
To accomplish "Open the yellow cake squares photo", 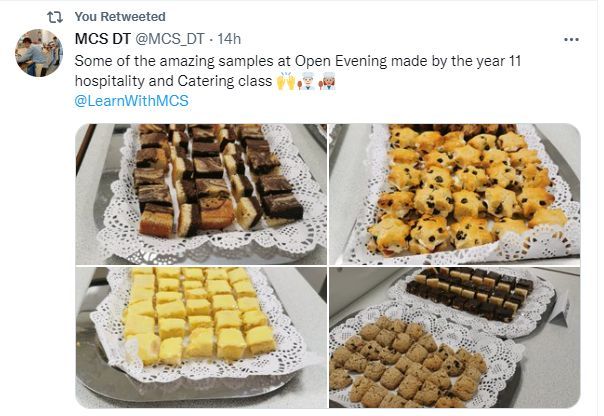I will (201, 337).
